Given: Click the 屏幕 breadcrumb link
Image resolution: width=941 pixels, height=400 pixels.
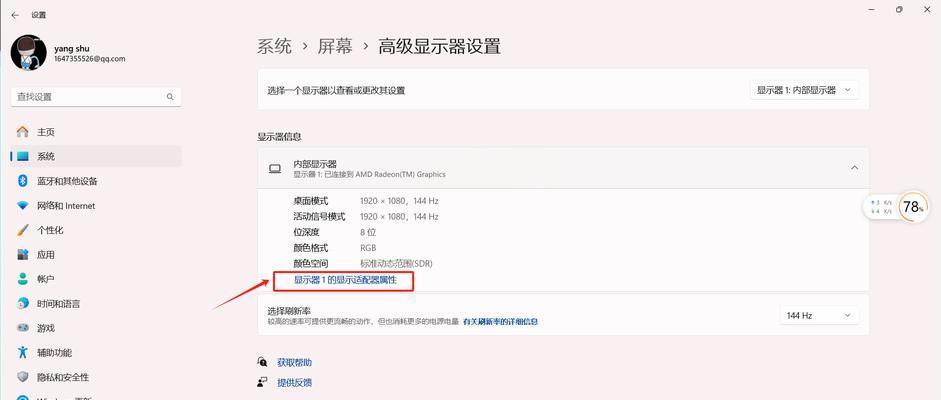Looking at the screenshot, I should tap(335, 46).
